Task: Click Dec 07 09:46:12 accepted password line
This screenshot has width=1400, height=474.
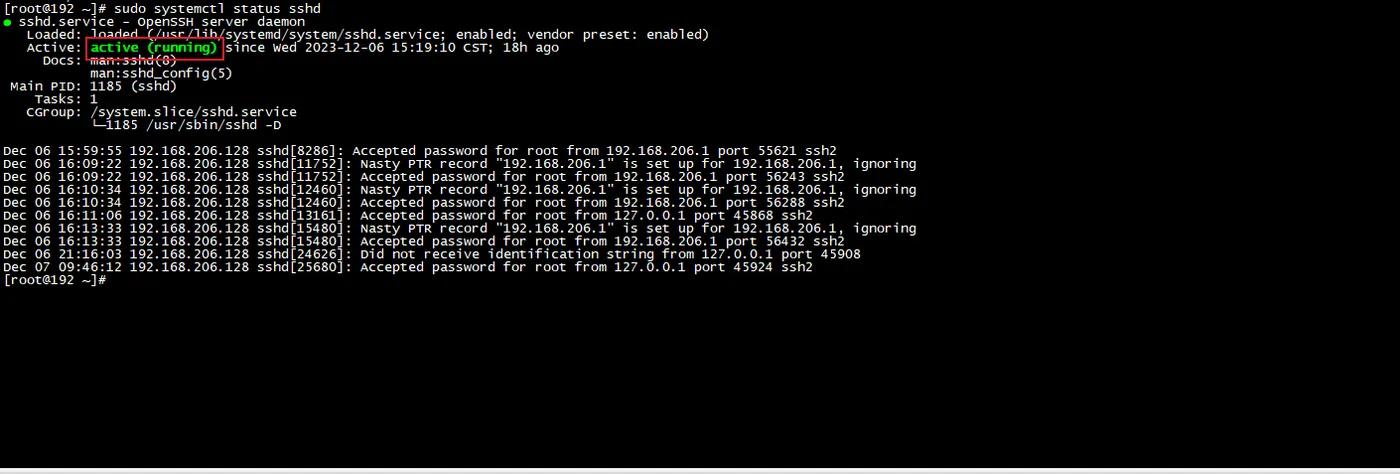Action: coord(408,268)
